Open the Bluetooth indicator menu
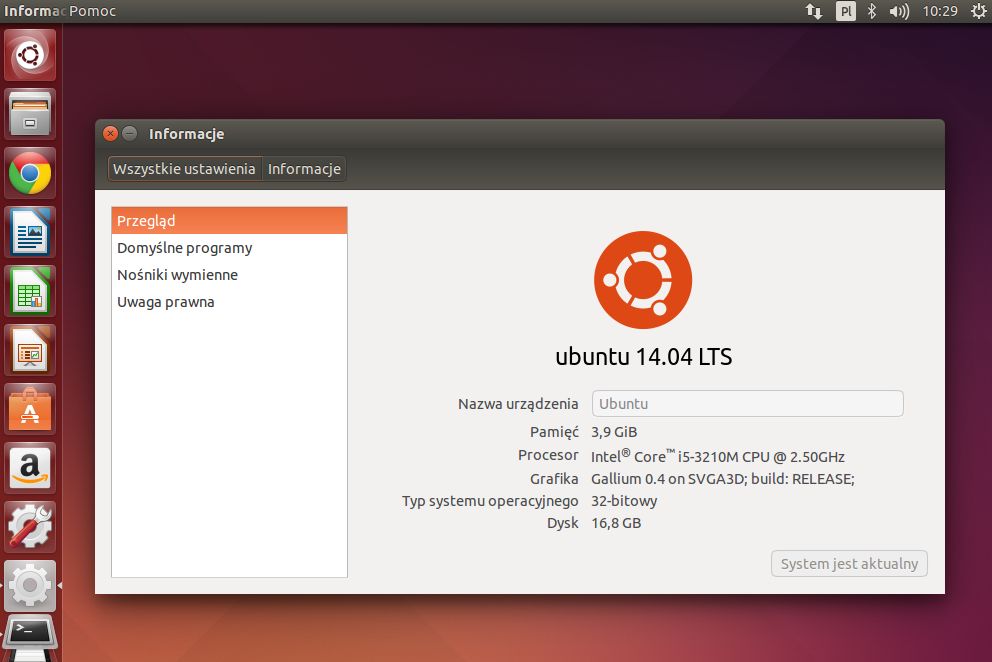 pyautogui.click(x=872, y=11)
